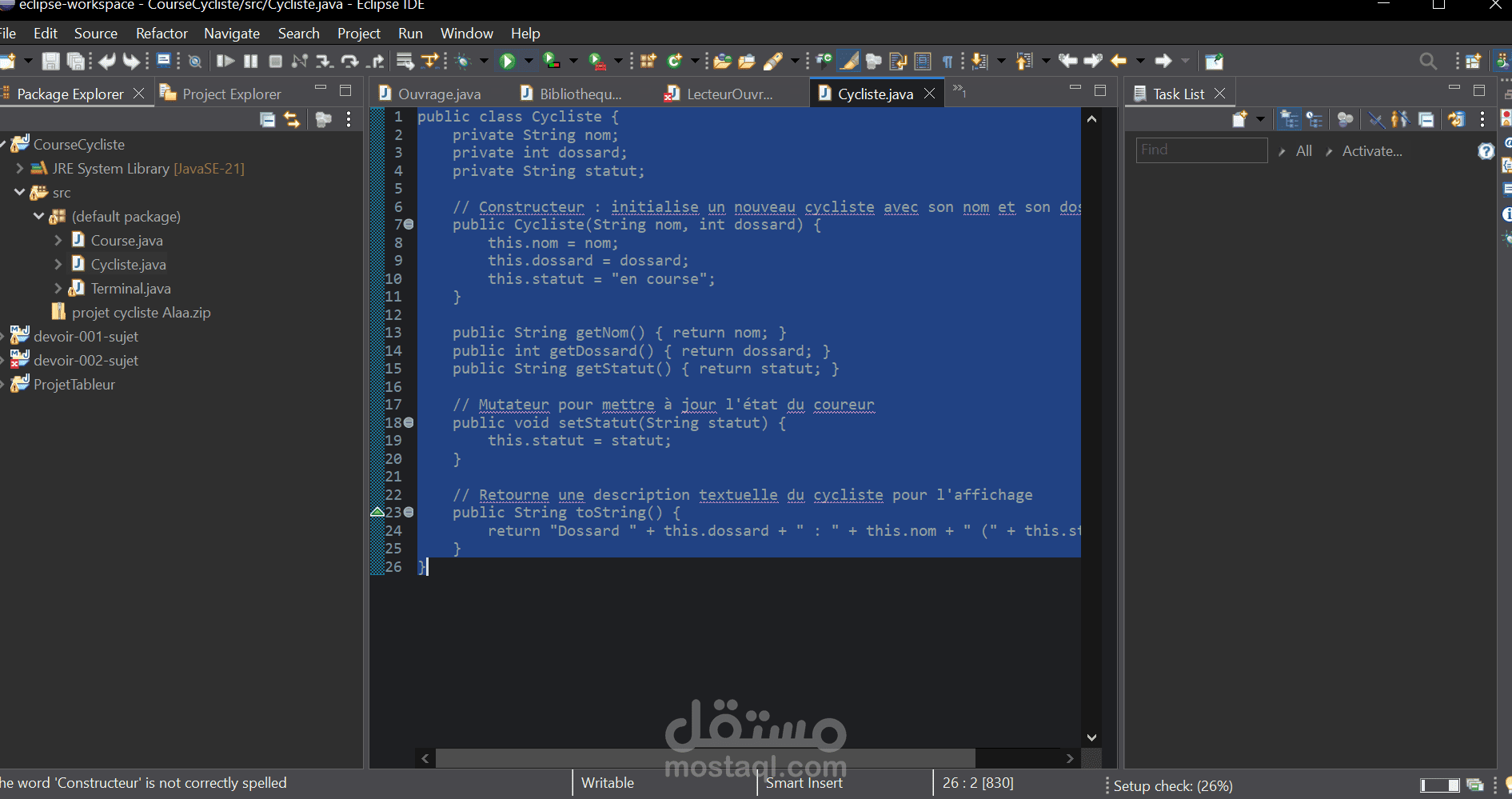Image resolution: width=1512 pixels, height=799 pixels.
Task: Click Task List help question-mark icon
Action: 1486,151
